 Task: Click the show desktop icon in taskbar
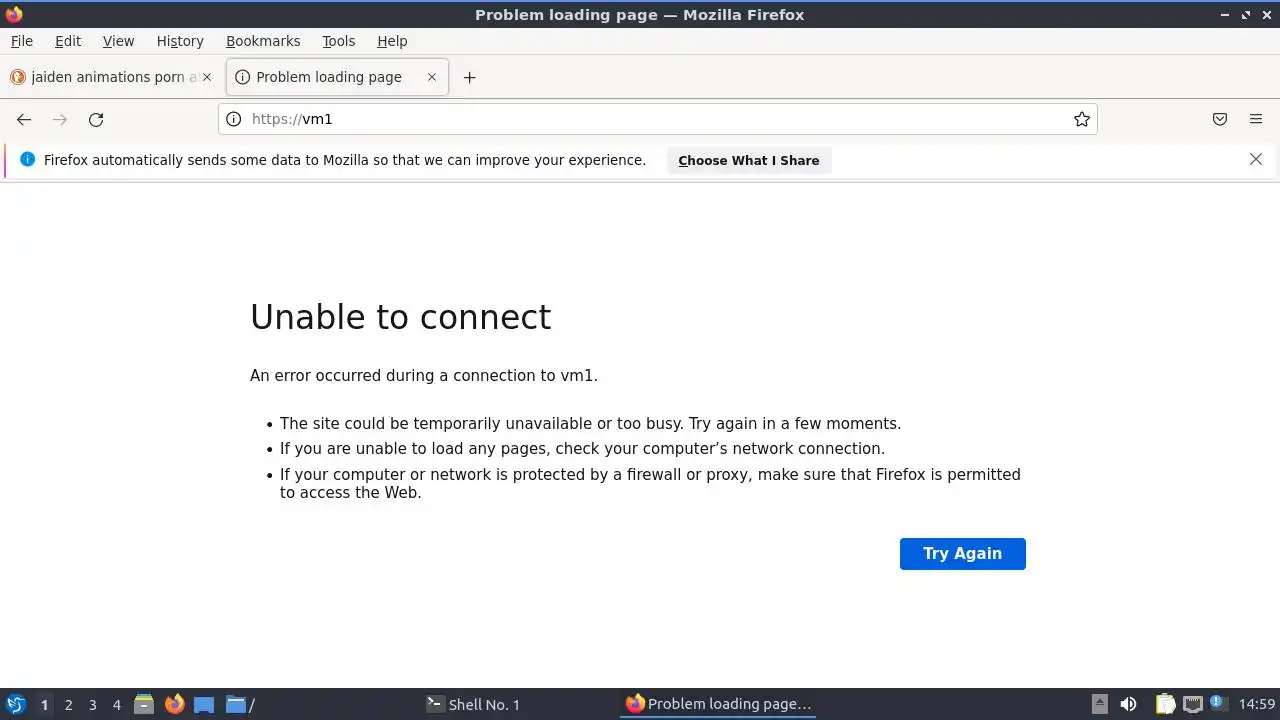tap(204, 704)
